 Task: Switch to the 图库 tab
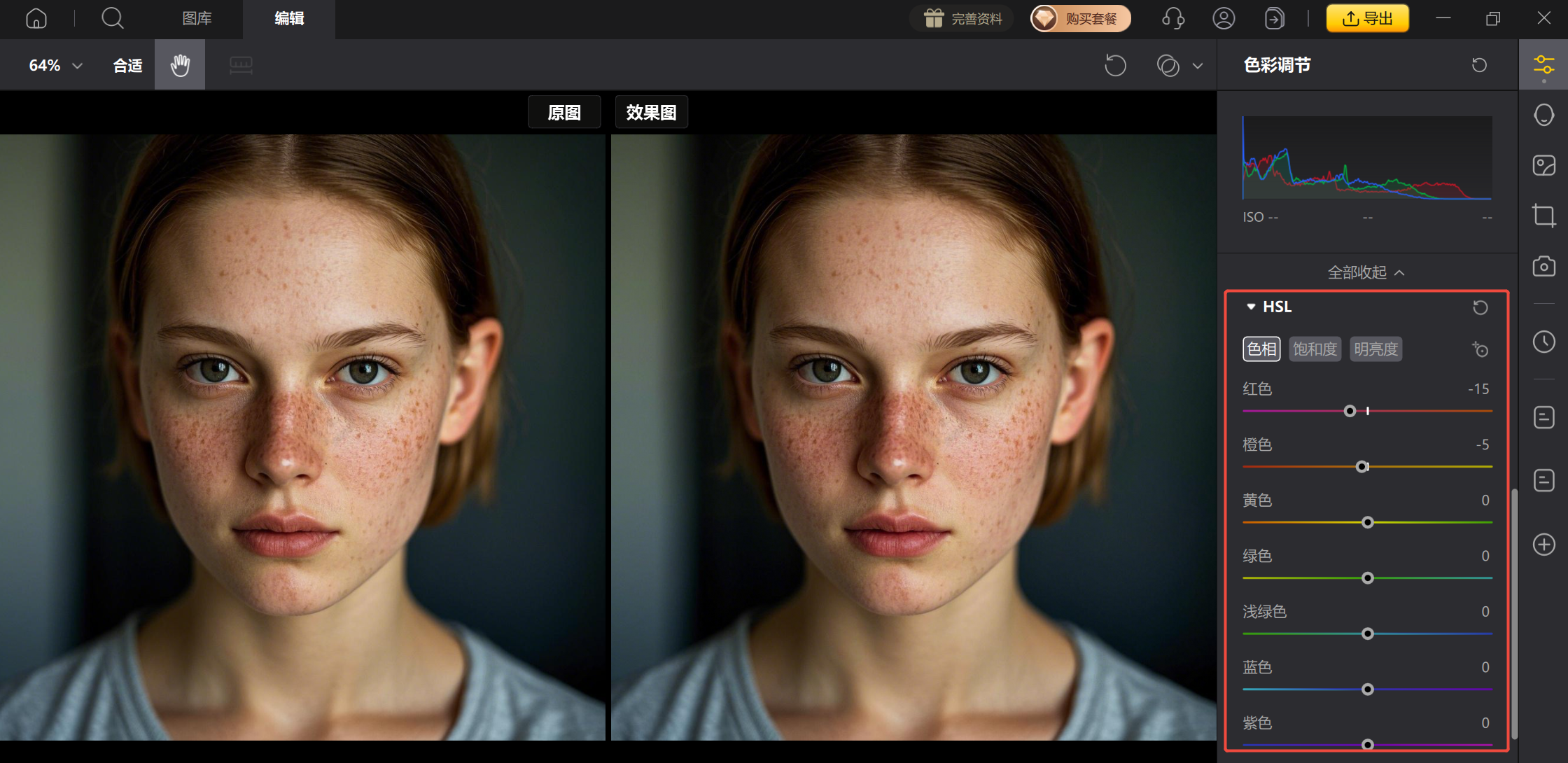[197, 19]
